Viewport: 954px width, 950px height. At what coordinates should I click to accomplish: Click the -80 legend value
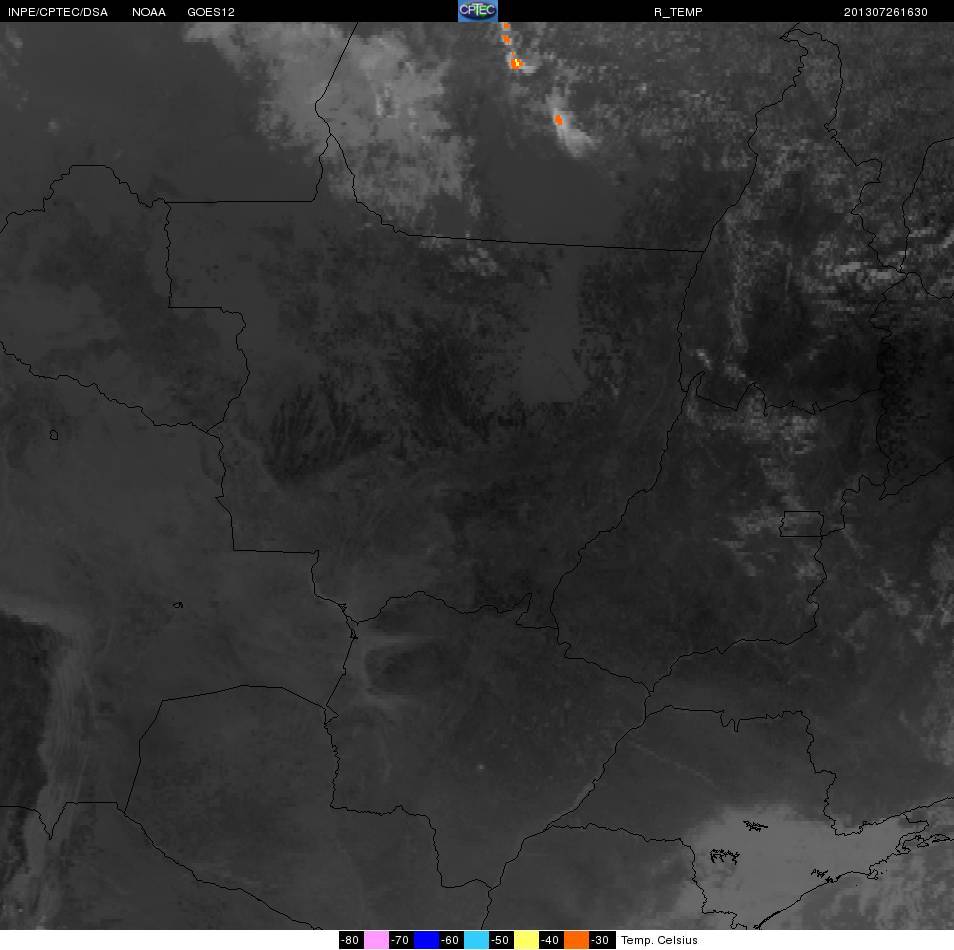(350, 940)
